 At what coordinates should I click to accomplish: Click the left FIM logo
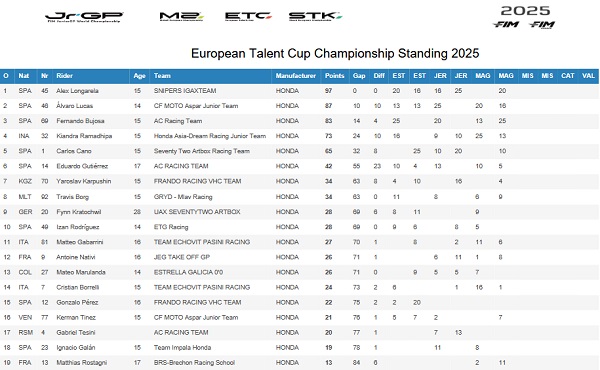pyautogui.click(x=506, y=24)
